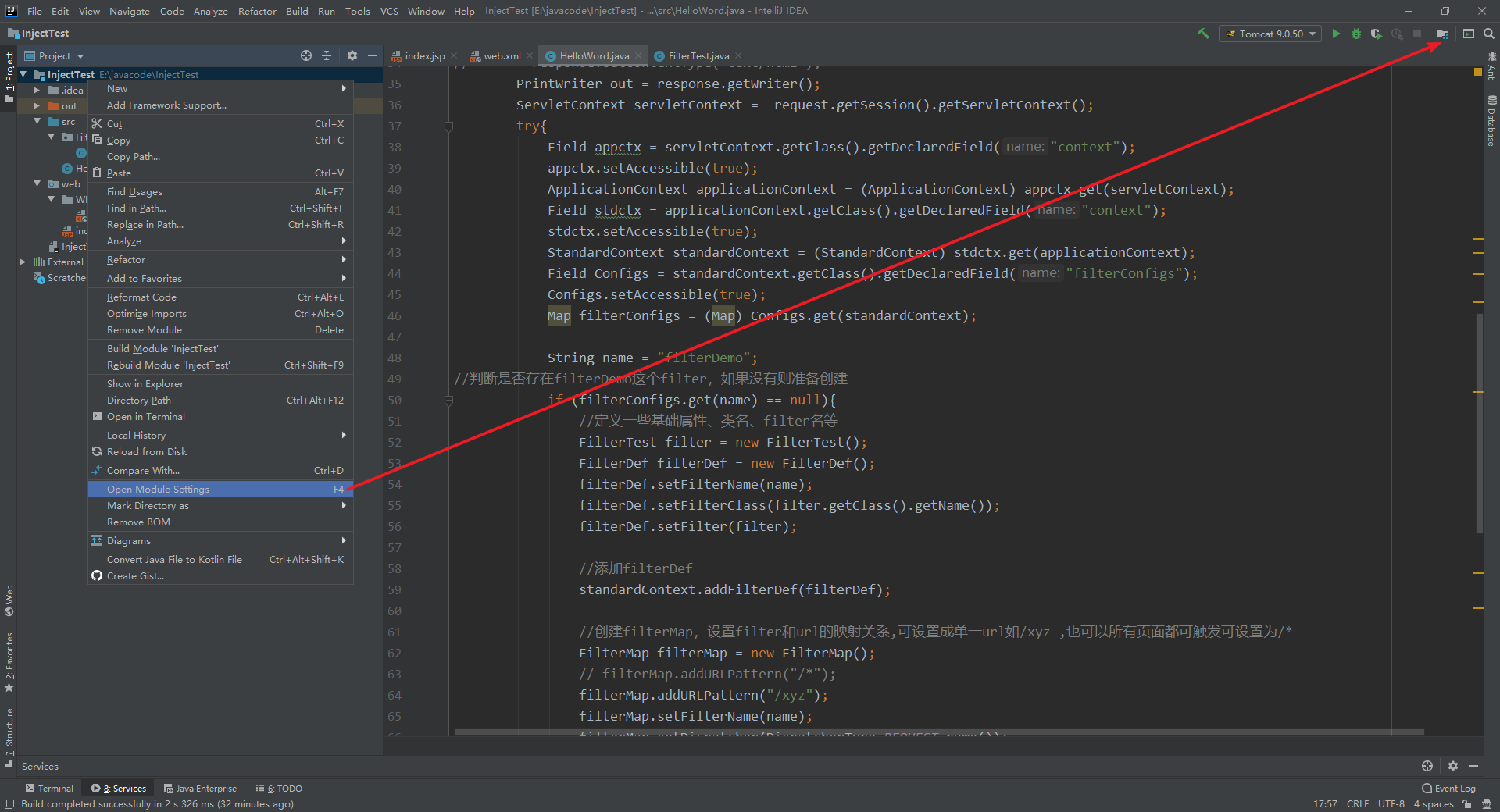
Task: Hide the Project panel with minus icon
Action: pyautogui.click(x=373, y=55)
